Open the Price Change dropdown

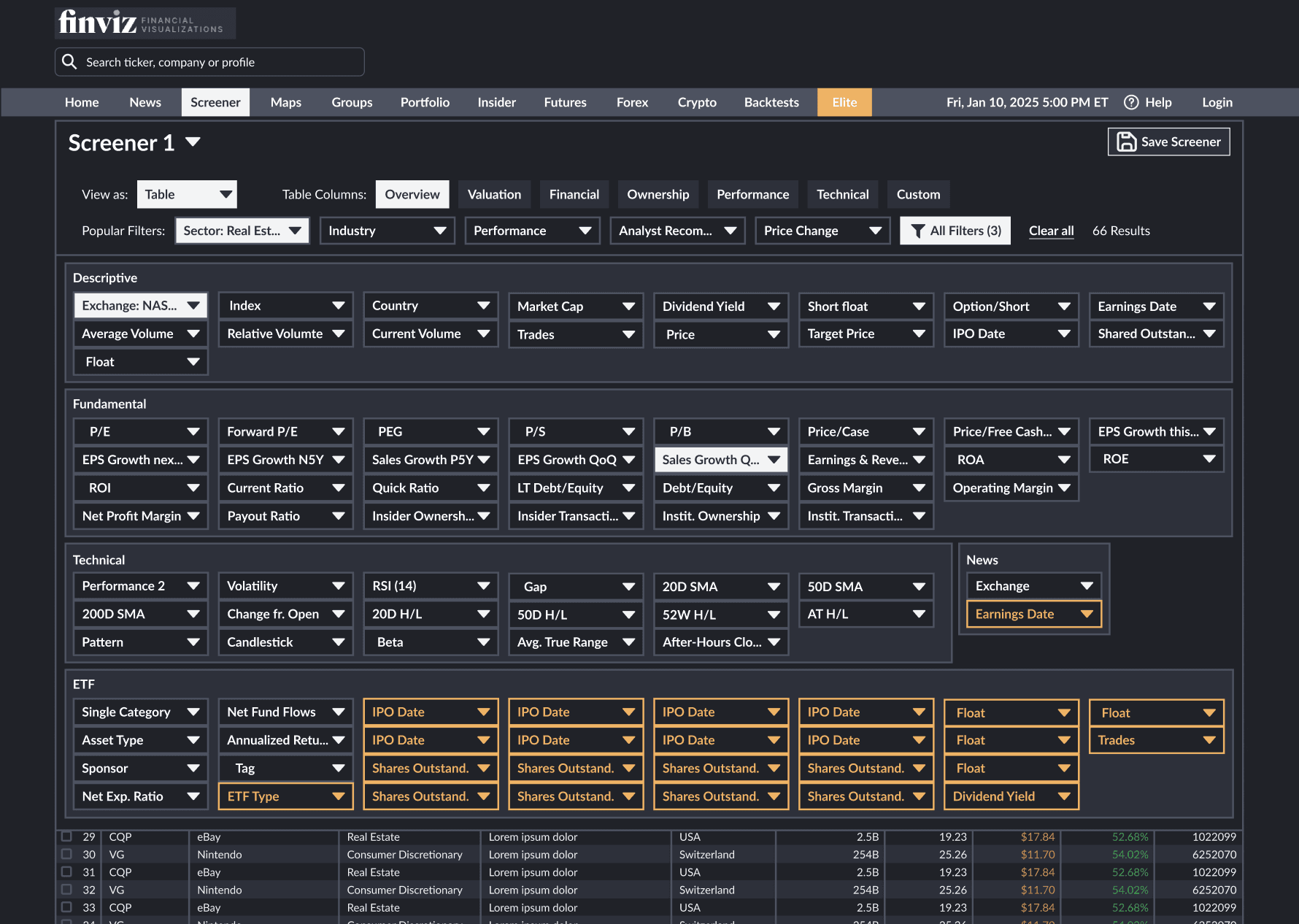[x=823, y=231]
